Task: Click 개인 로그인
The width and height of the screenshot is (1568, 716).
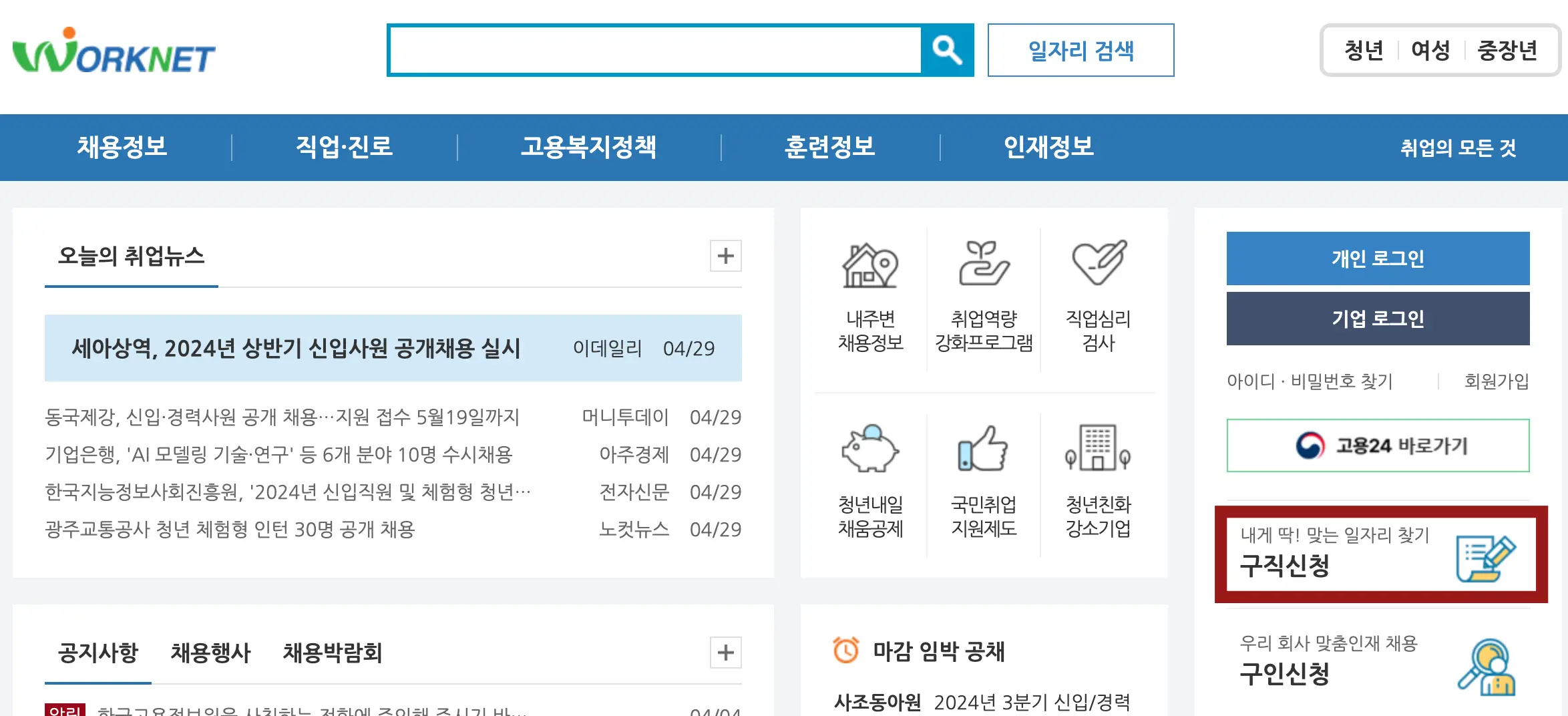Action: tap(1377, 259)
